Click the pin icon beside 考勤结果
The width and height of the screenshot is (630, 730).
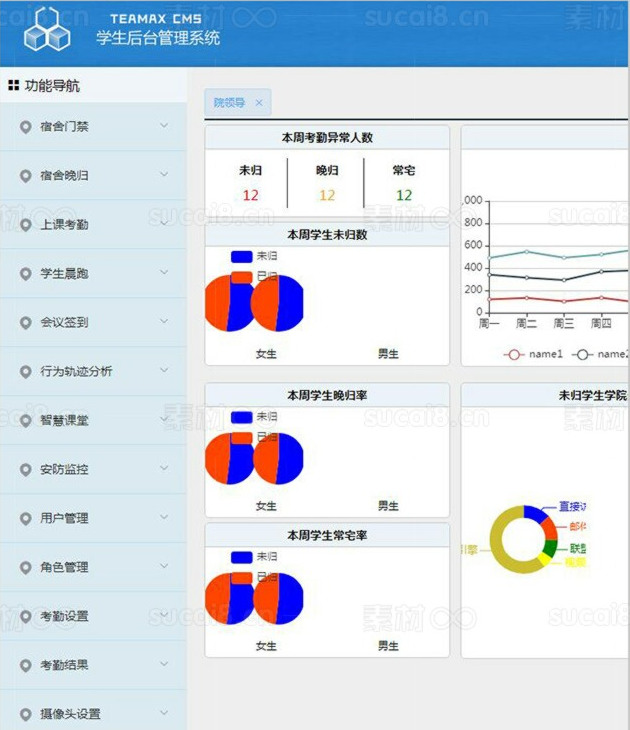[26, 665]
